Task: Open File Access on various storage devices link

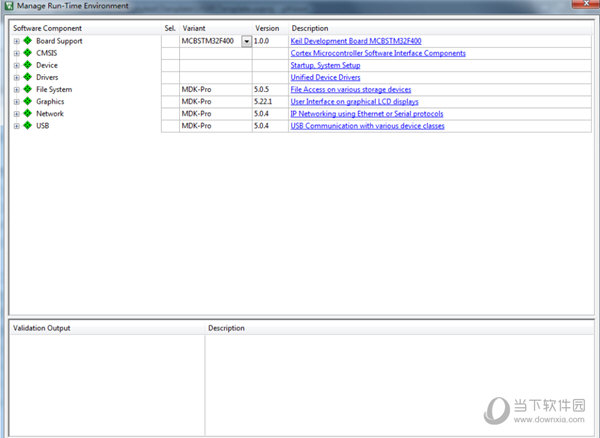Action: point(351,90)
